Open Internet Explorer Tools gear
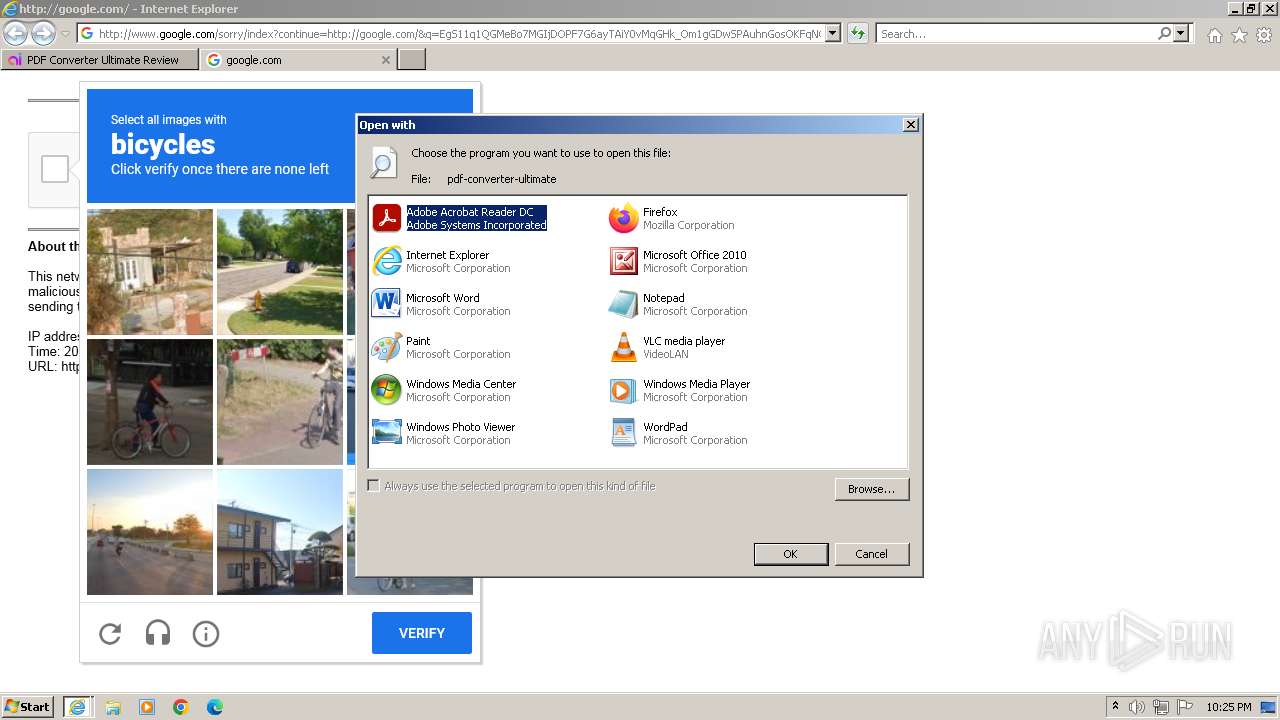Screen dimensions: 1280x720 pos(1264,35)
